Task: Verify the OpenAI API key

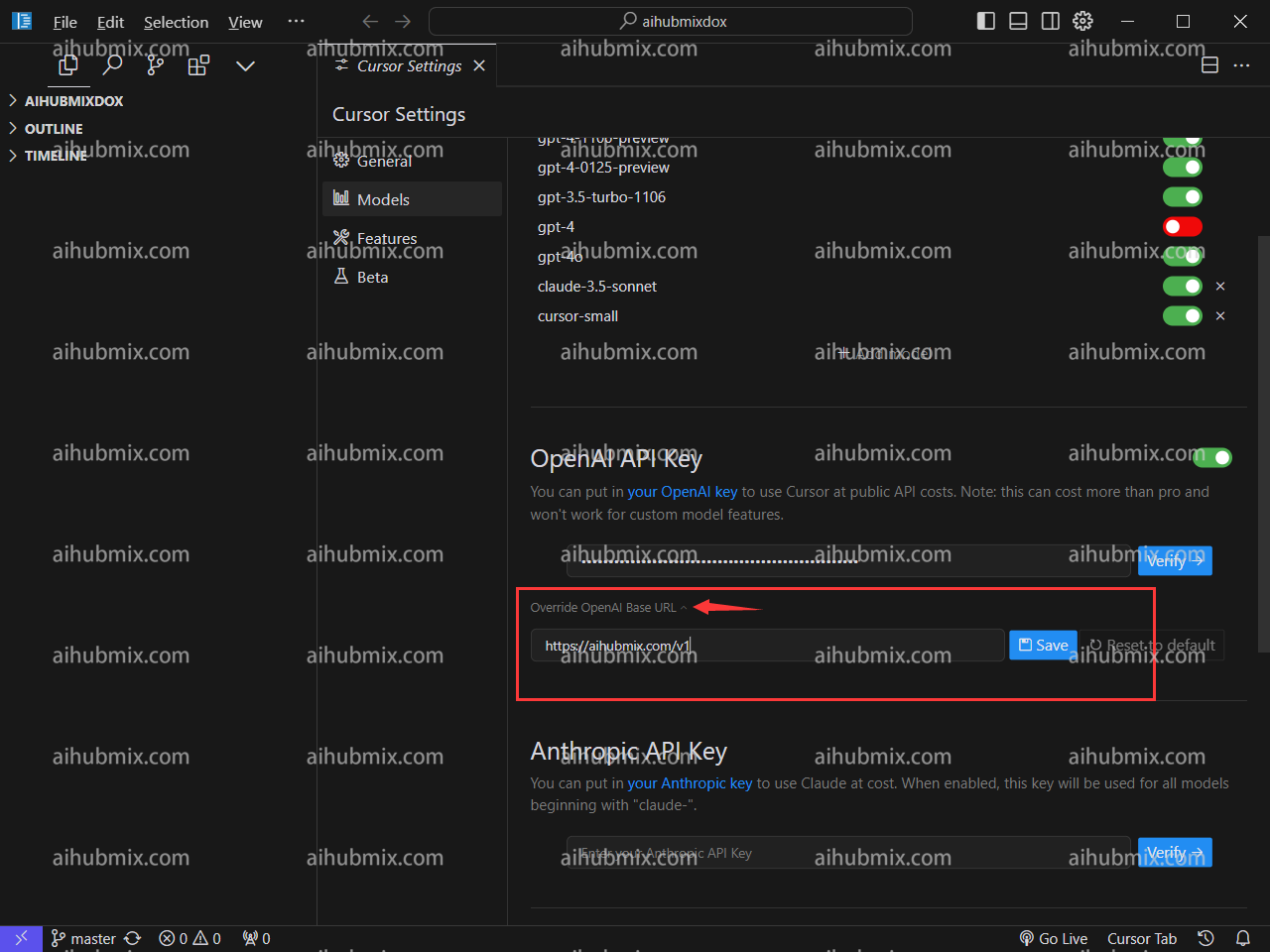Action: click(x=1175, y=561)
